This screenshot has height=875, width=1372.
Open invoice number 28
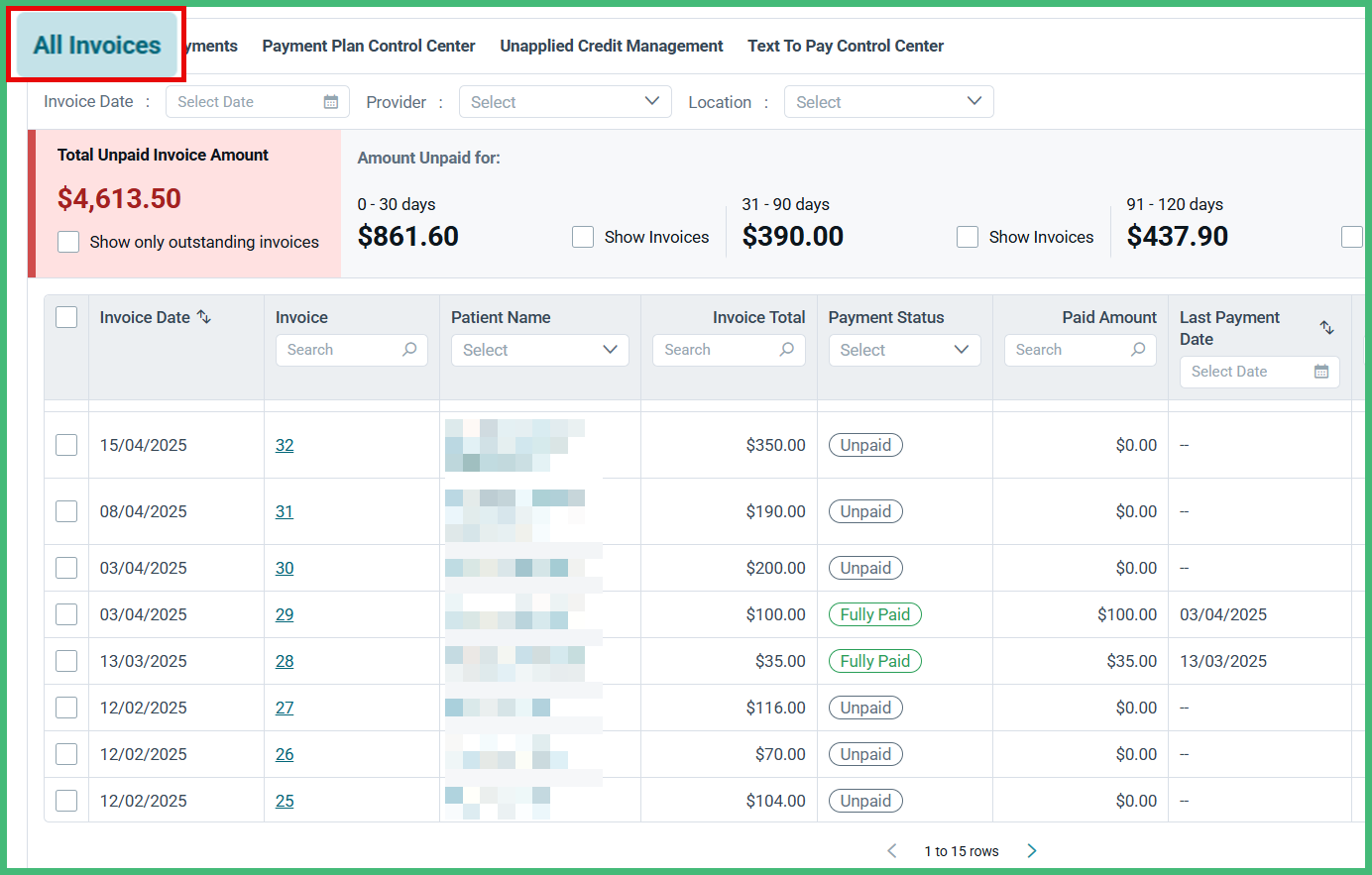click(x=285, y=661)
